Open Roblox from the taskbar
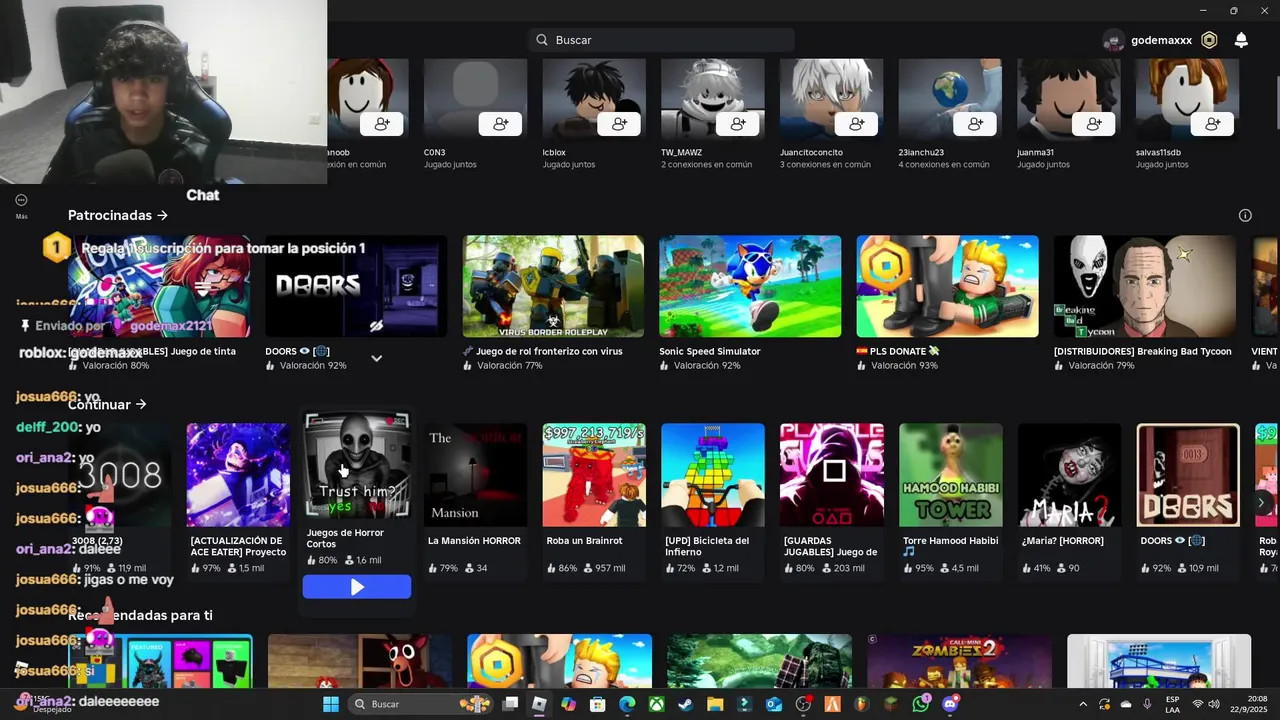 (x=539, y=704)
